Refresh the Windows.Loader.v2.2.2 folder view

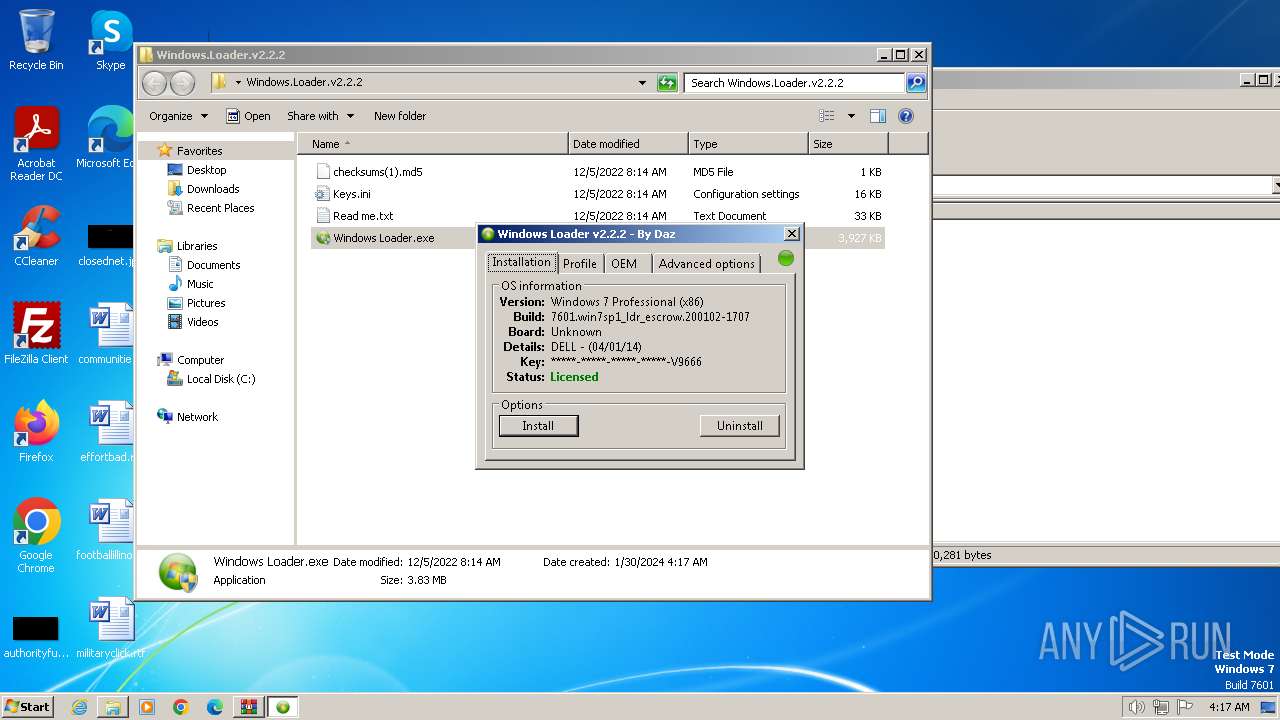coord(667,83)
